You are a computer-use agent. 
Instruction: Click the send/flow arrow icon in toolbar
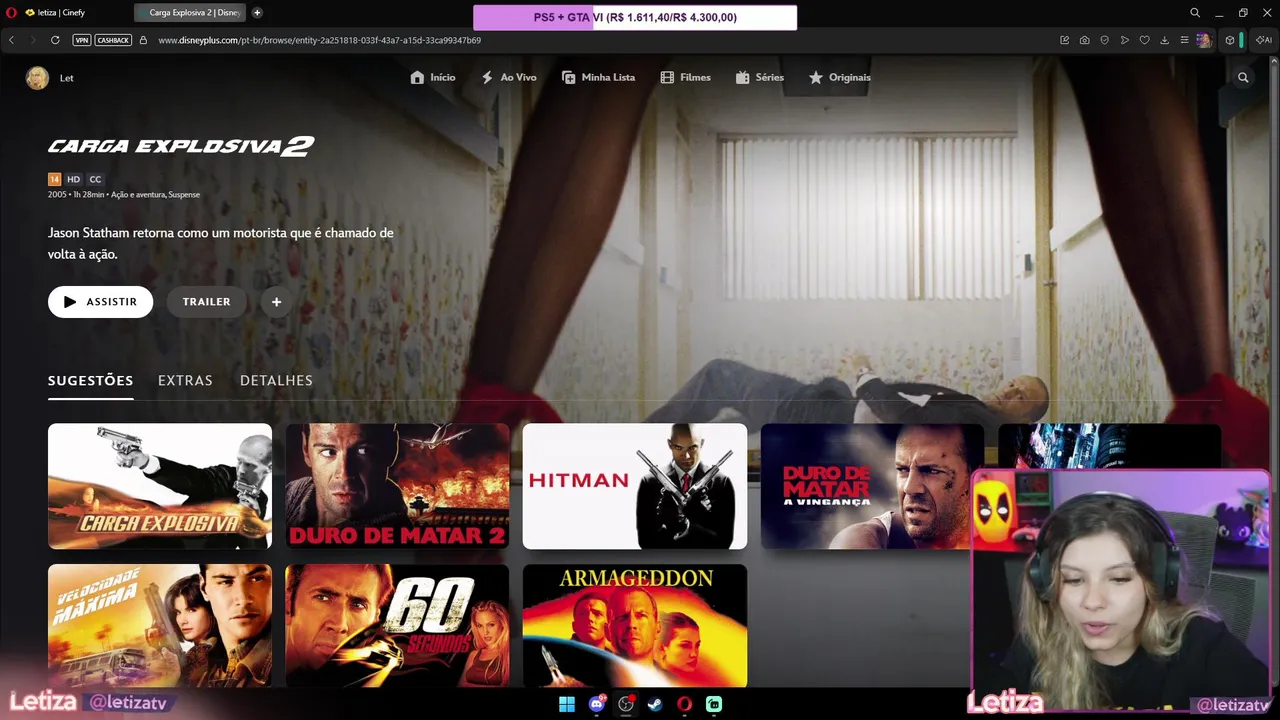[1125, 40]
